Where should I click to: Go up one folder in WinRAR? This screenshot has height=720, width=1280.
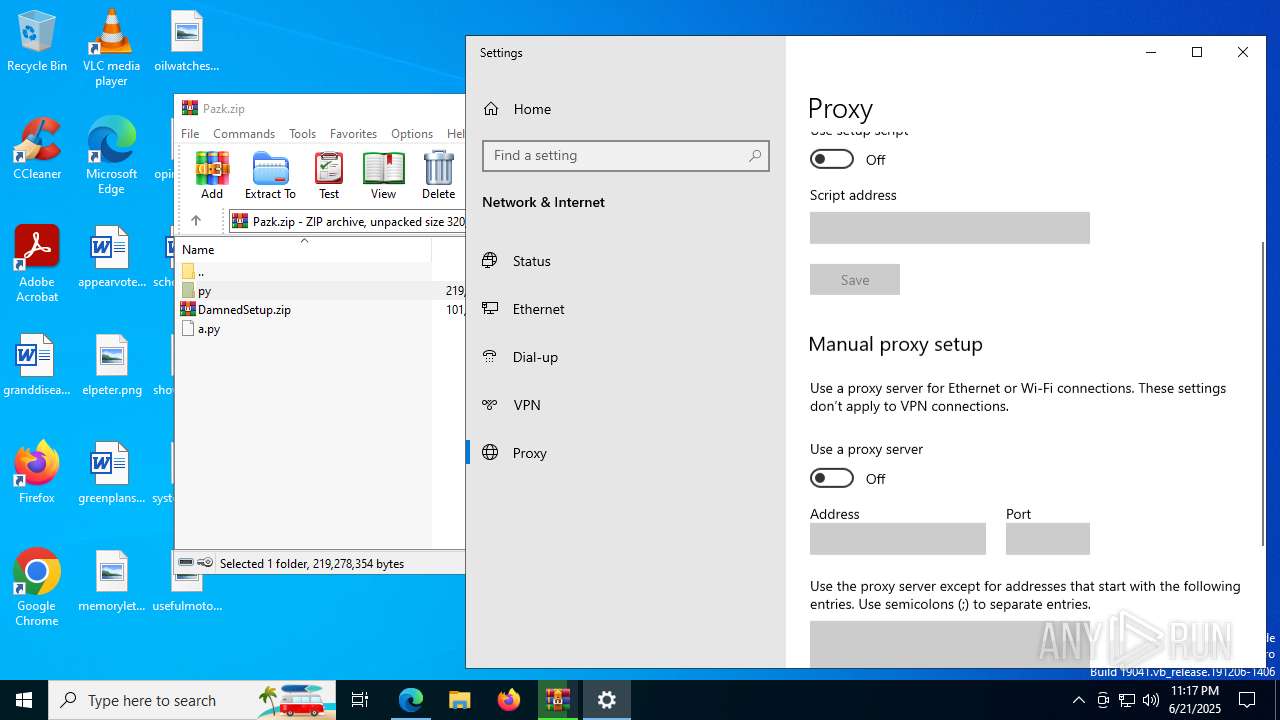point(196,221)
